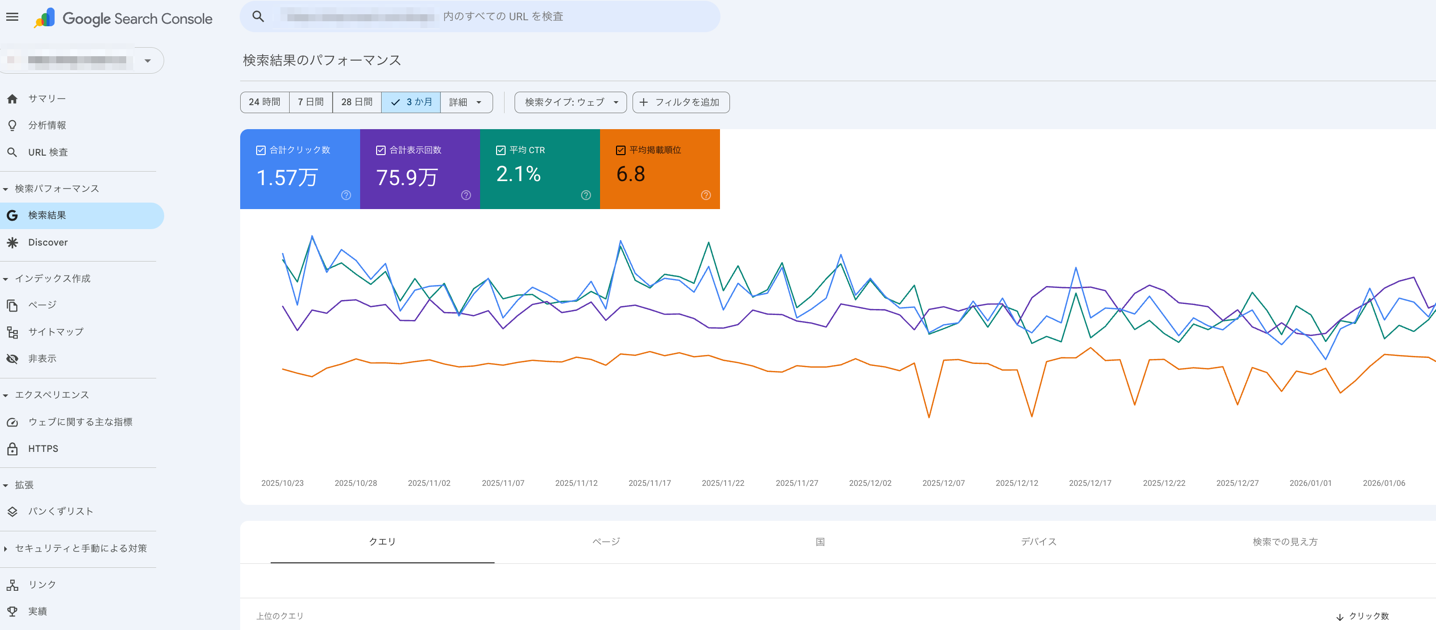Screen dimensions: 1436x630
Task: Toggle the 平均 CTR checkbox
Action: [x=501, y=150]
